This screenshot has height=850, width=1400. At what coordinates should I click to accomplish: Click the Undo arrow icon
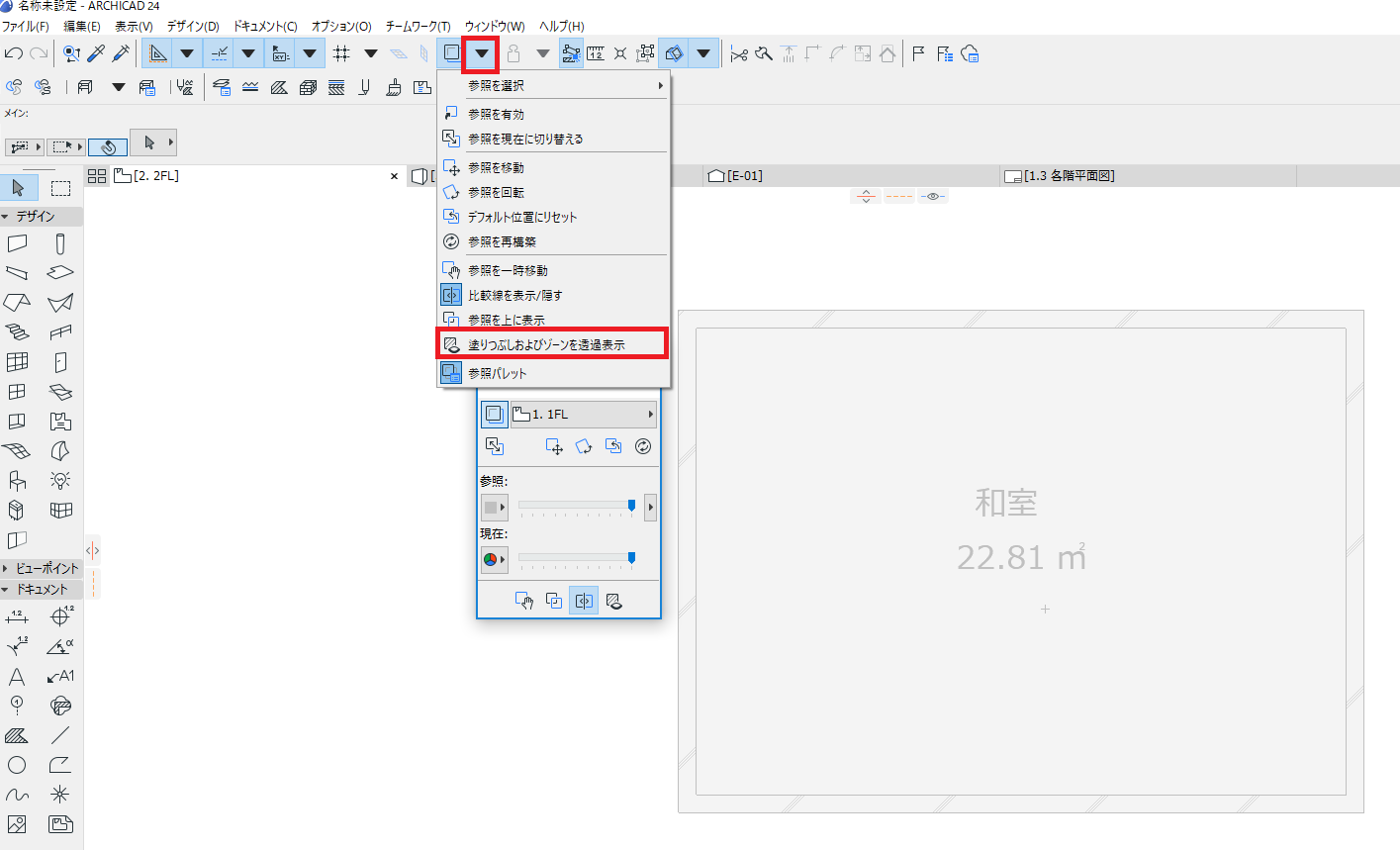(x=14, y=53)
